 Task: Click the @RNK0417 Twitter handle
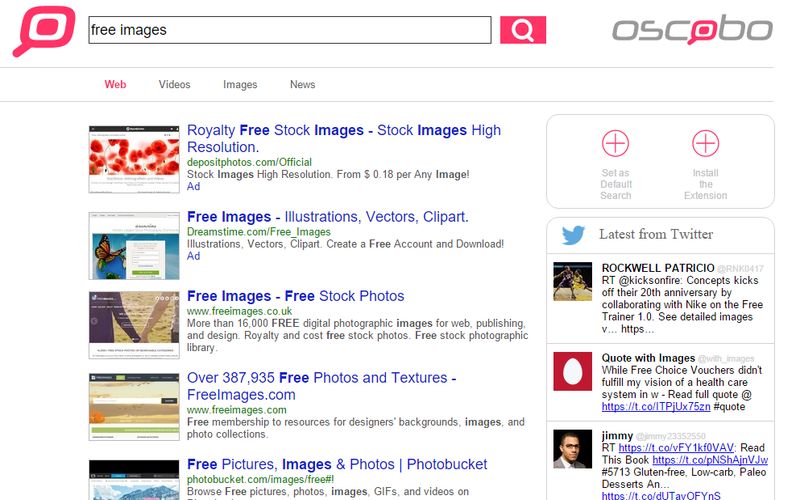[740, 268]
